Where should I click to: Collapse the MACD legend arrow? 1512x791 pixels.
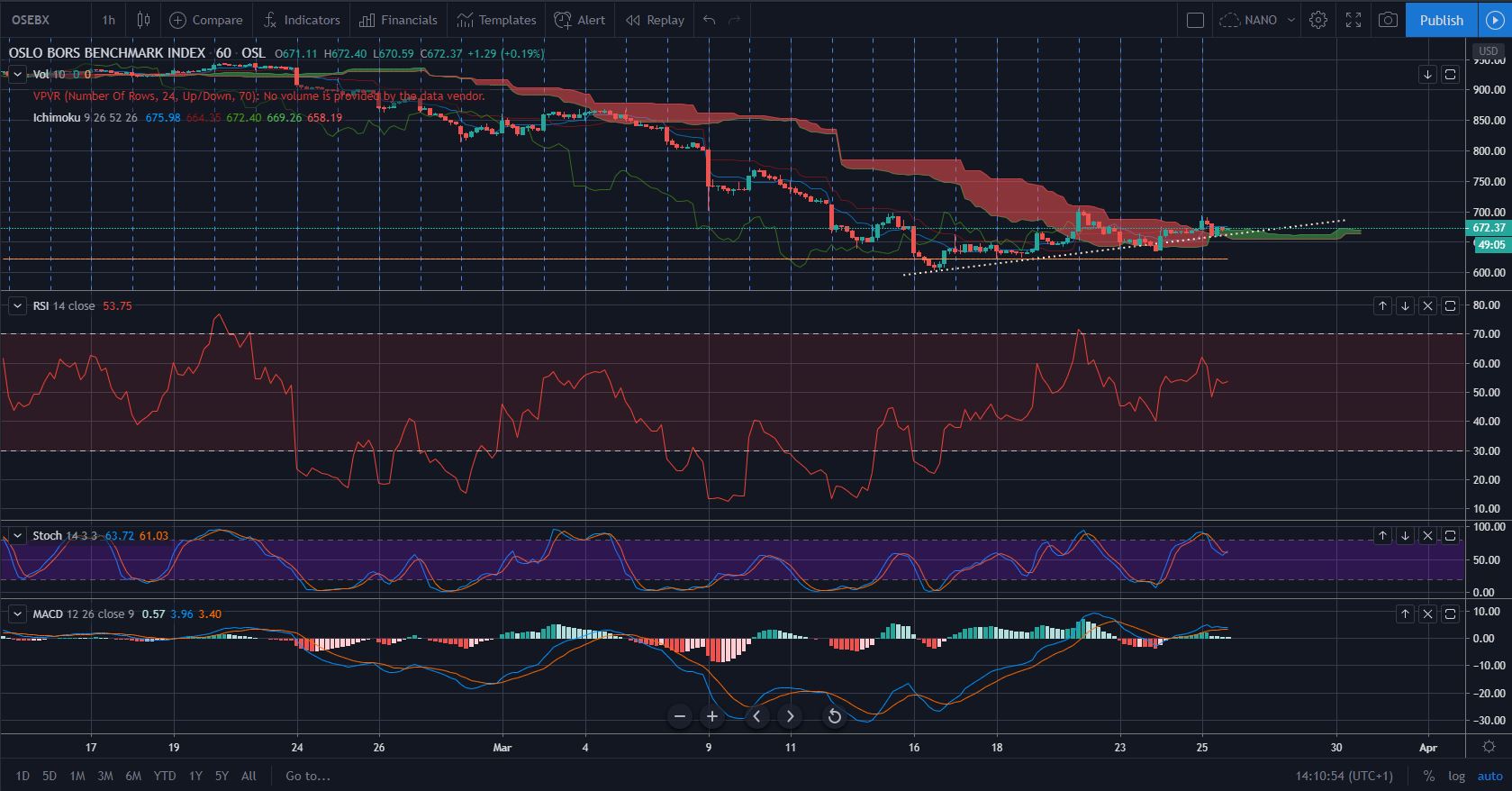coord(17,614)
